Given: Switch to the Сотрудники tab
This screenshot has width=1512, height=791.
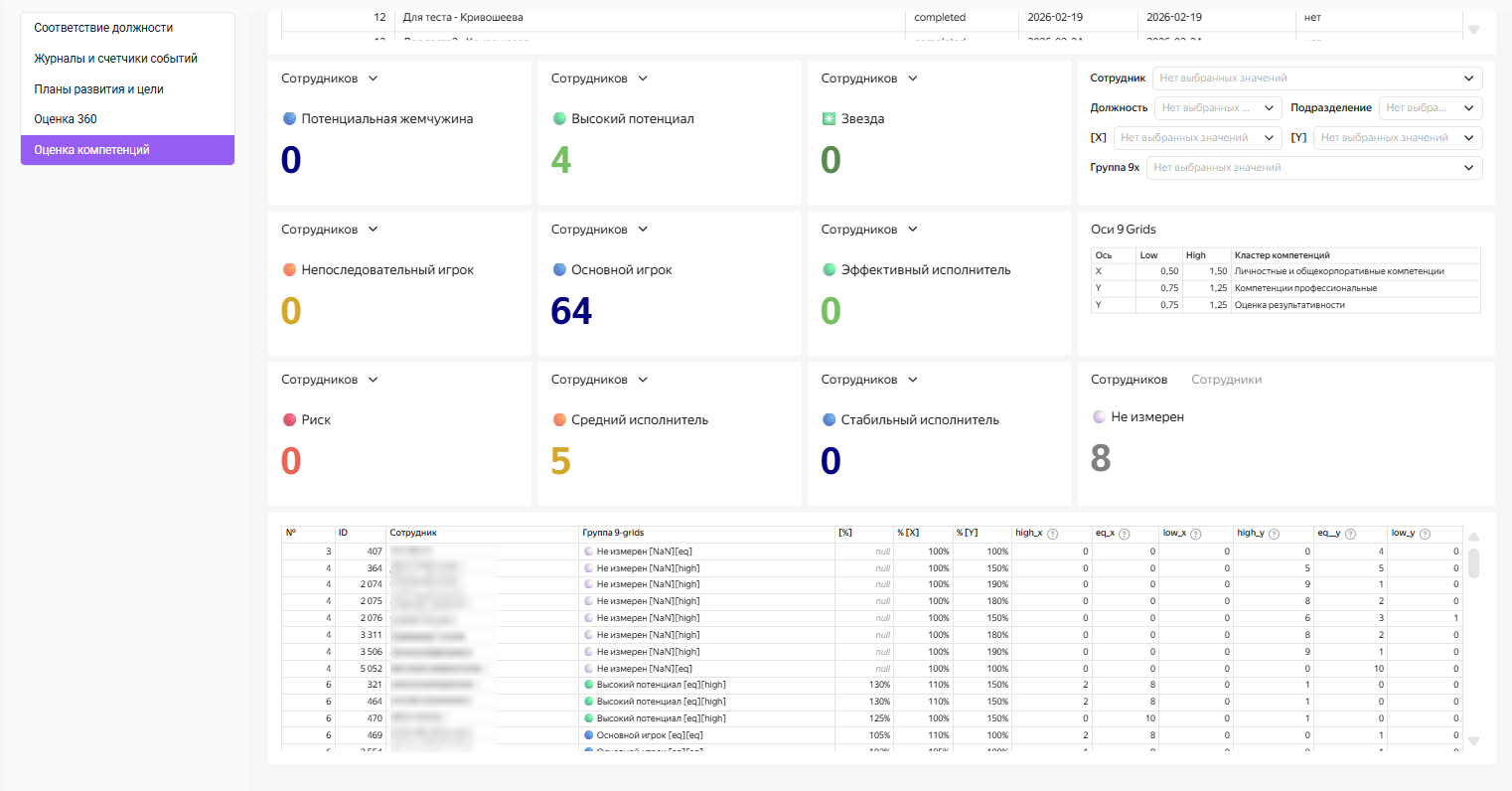Looking at the screenshot, I should pyautogui.click(x=1226, y=380).
